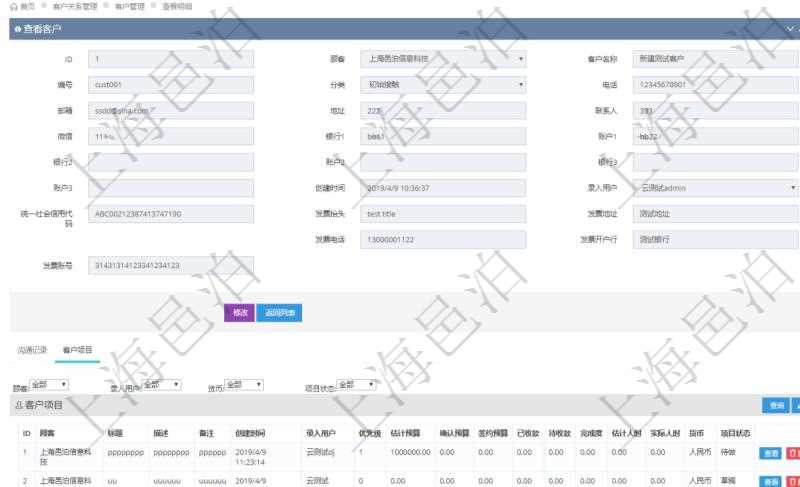Click the 微信 field
Image resolution: width=800 pixels, height=487 pixels.
click(171, 137)
